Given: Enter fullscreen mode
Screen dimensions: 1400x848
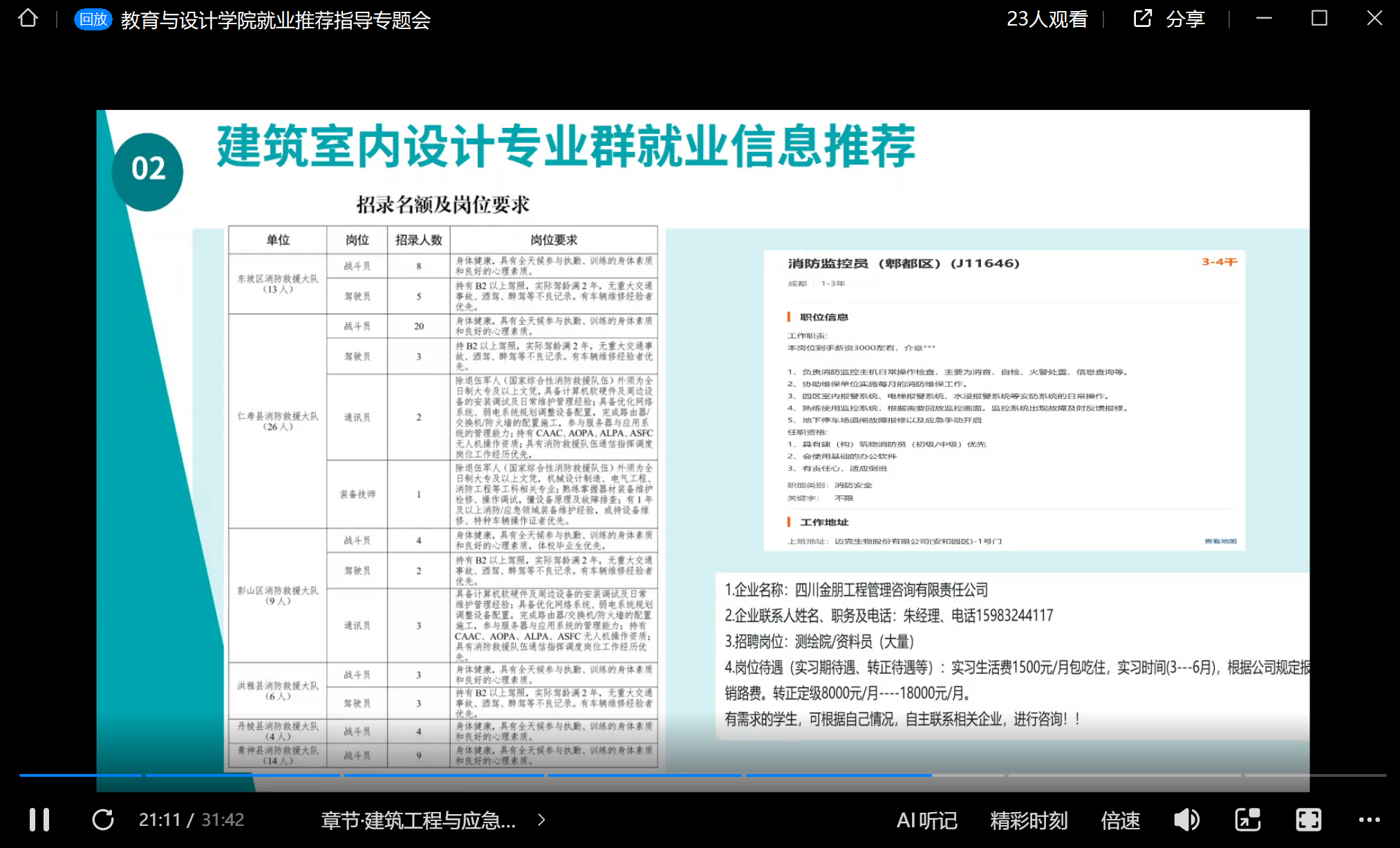Looking at the screenshot, I should click(1308, 820).
